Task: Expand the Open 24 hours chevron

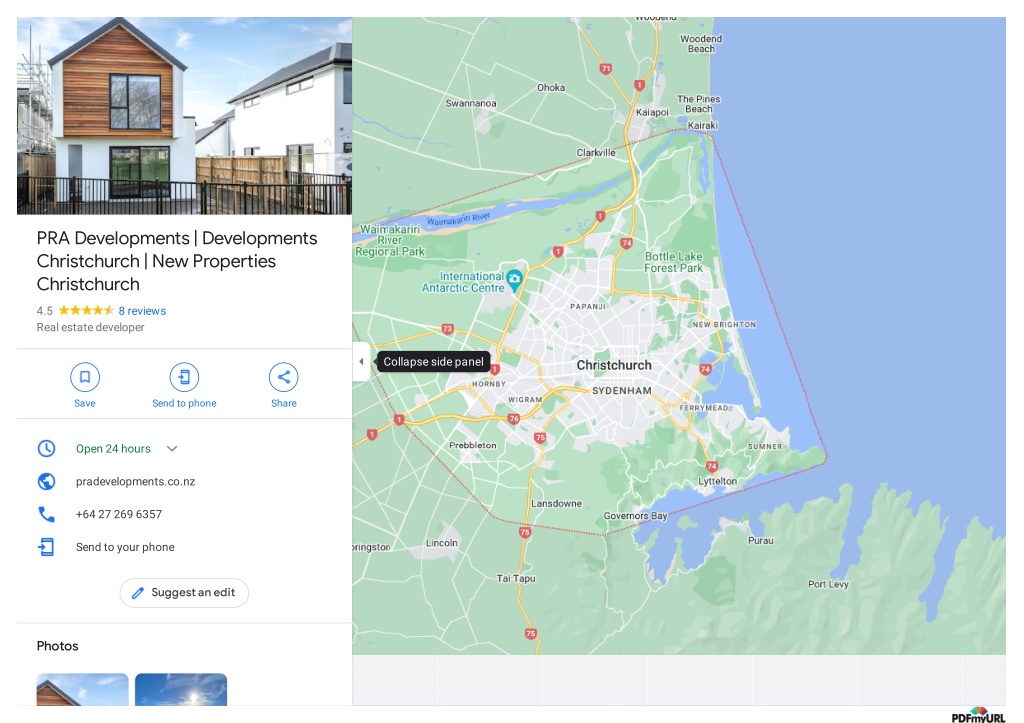Action: pyautogui.click(x=172, y=449)
